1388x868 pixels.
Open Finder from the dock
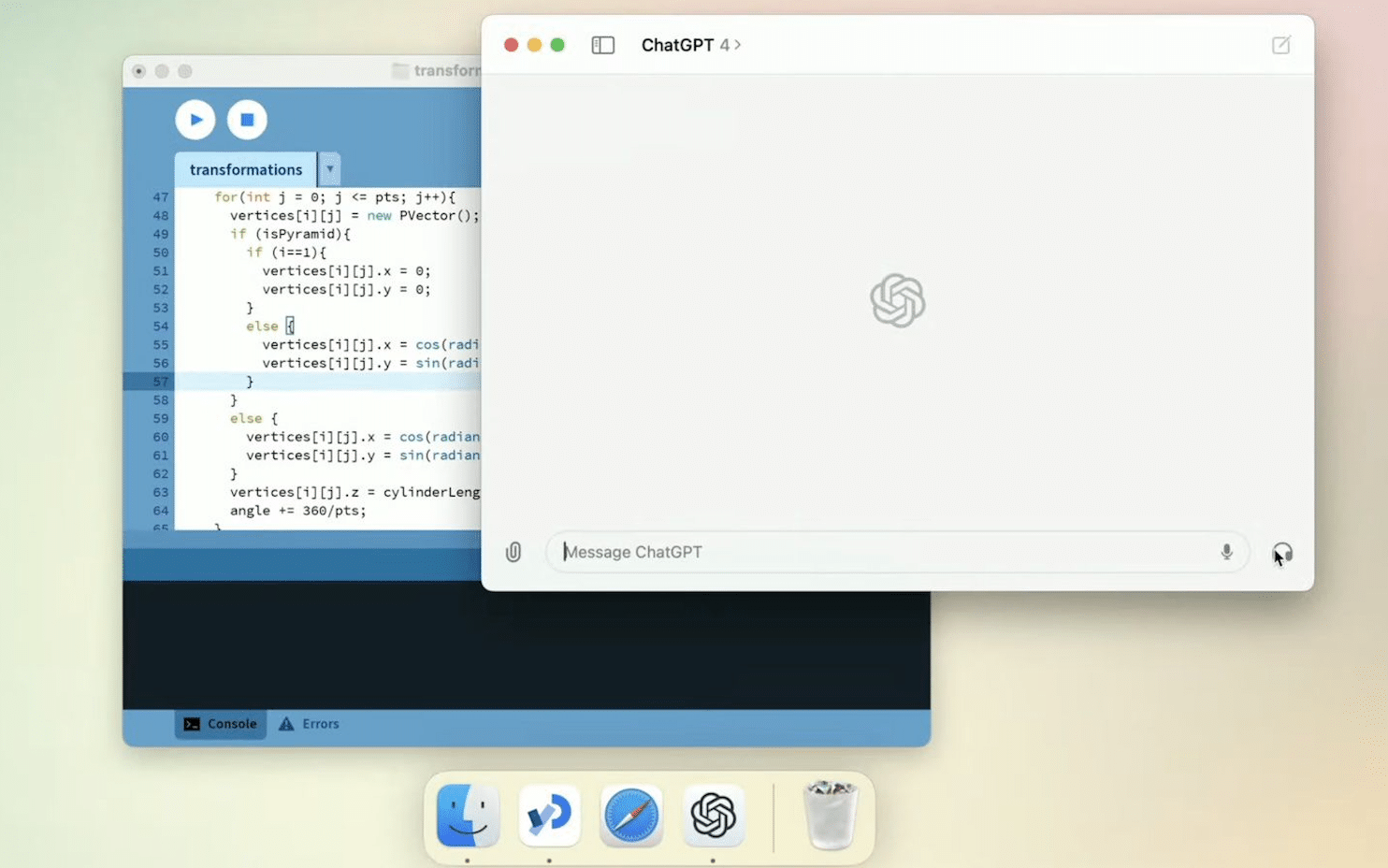point(468,815)
